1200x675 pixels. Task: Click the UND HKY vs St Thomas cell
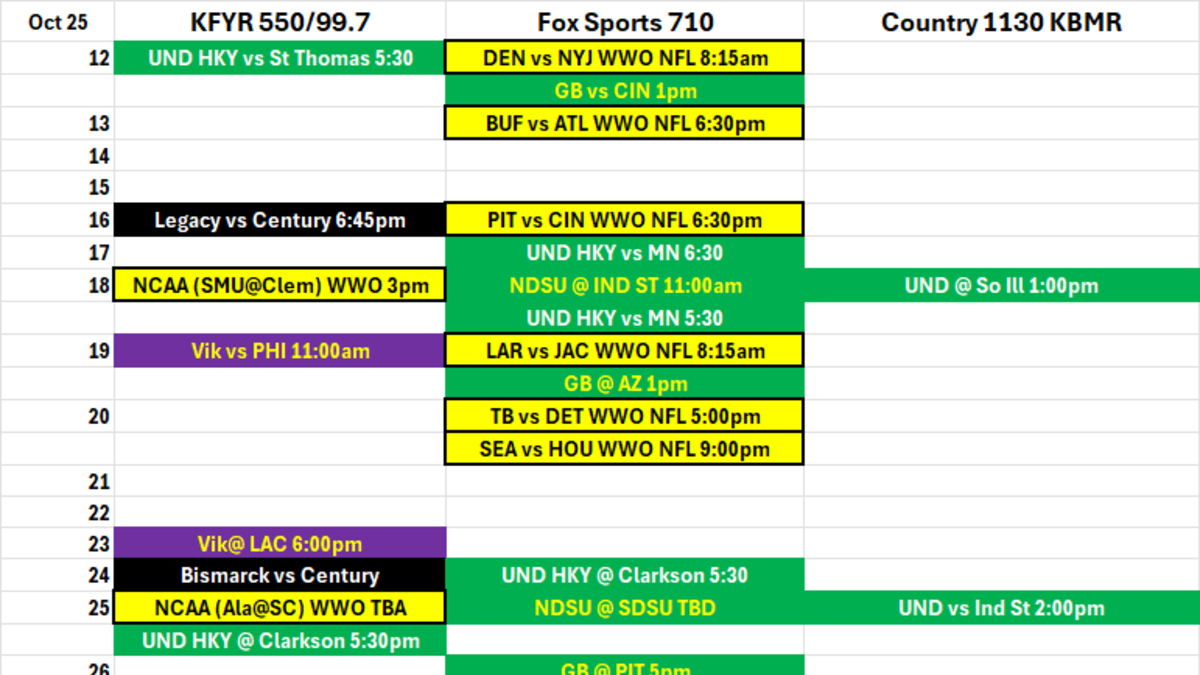pos(280,58)
